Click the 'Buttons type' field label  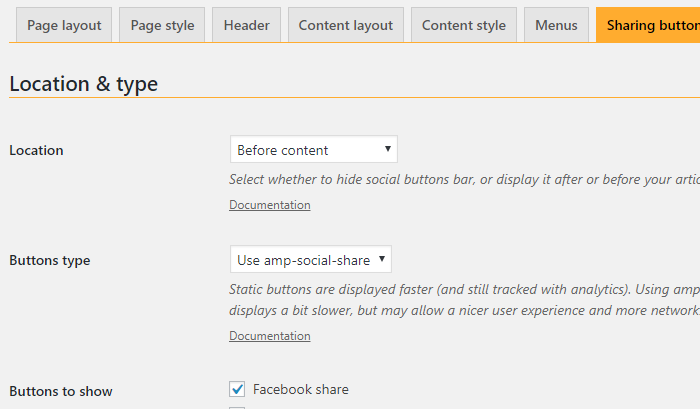50,260
